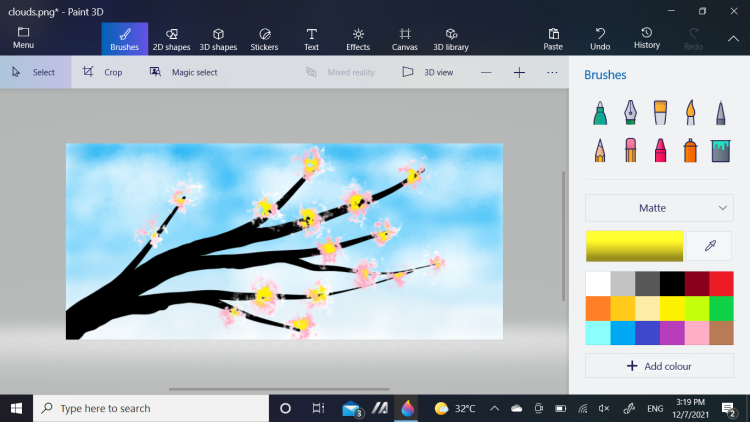
Task: Expand the Matte material dropdown
Action: coord(659,208)
